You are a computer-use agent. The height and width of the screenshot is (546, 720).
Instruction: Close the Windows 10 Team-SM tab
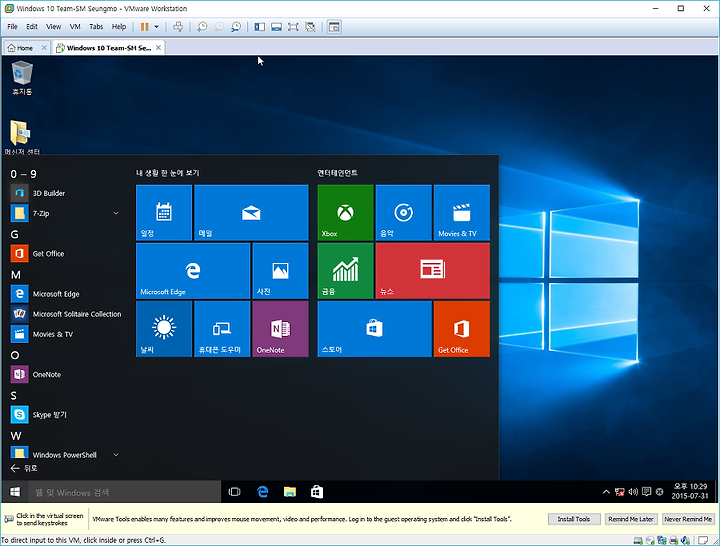pyautogui.click(x=158, y=47)
